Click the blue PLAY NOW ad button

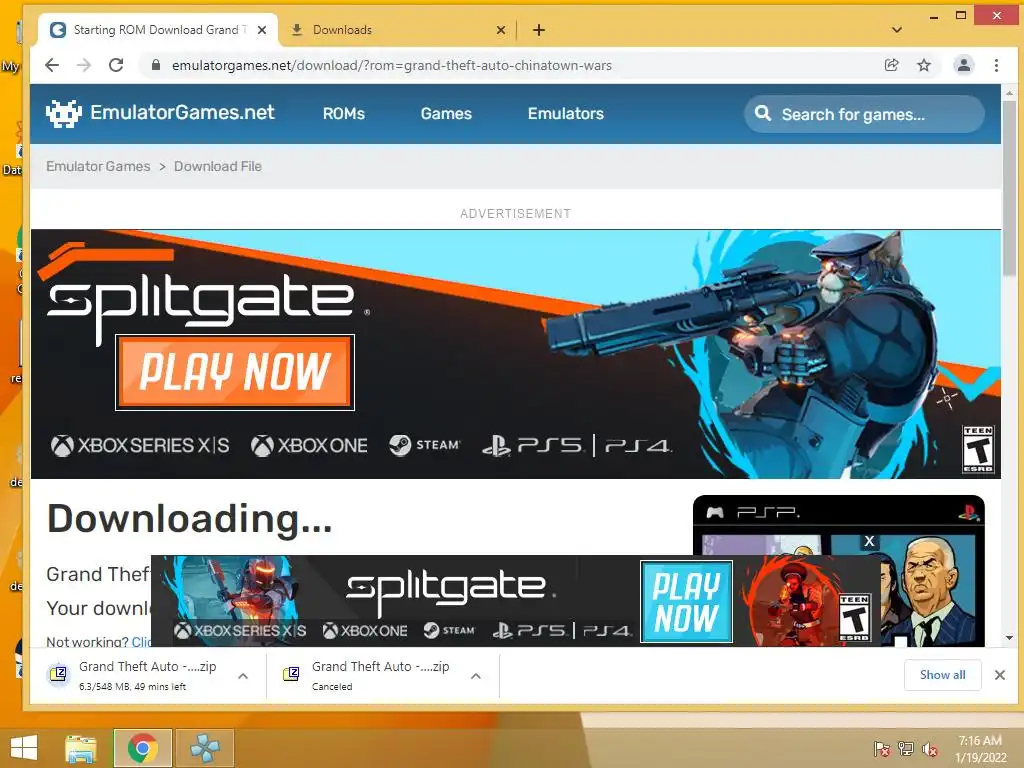coord(686,601)
